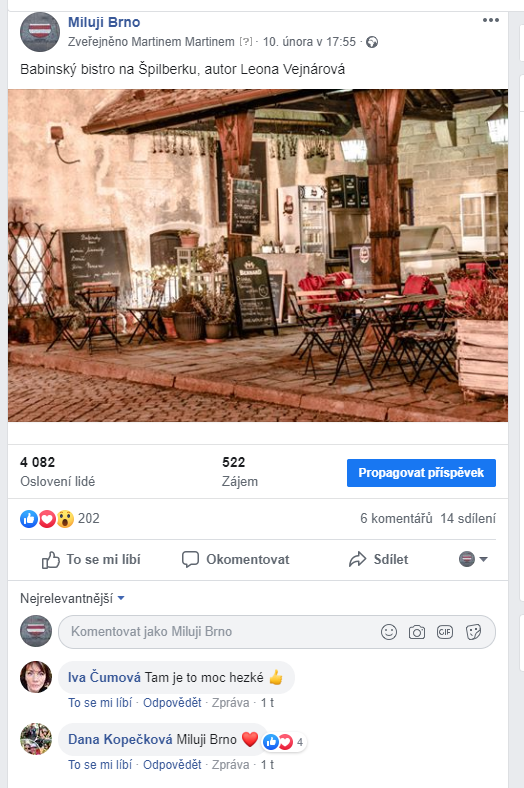Click the speech bubble Okomentovat icon
The height and width of the screenshot is (788, 524).
point(190,559)
